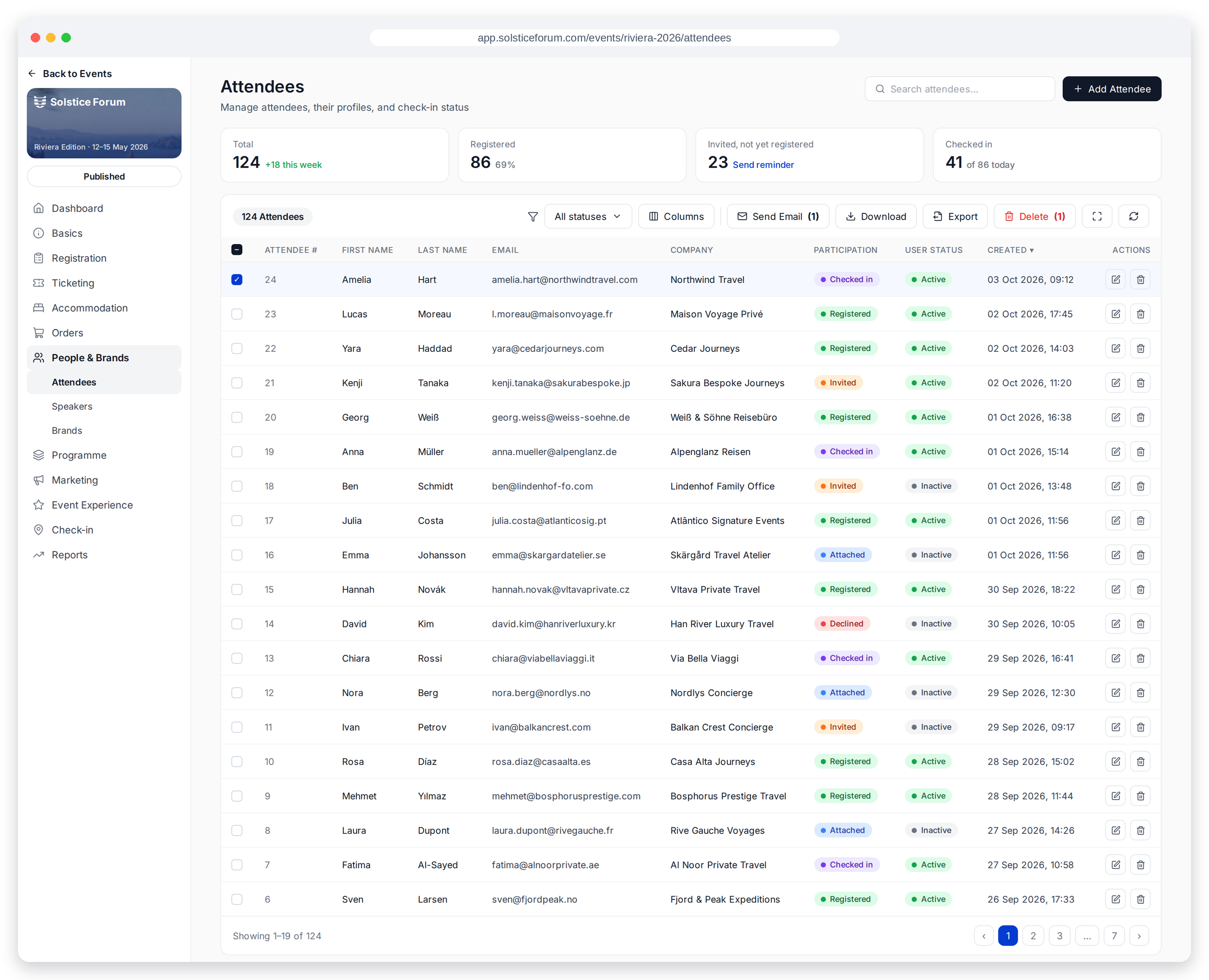
Task: Edit attendee Rosa Díaz
Action: click(x=1115, y=762)
